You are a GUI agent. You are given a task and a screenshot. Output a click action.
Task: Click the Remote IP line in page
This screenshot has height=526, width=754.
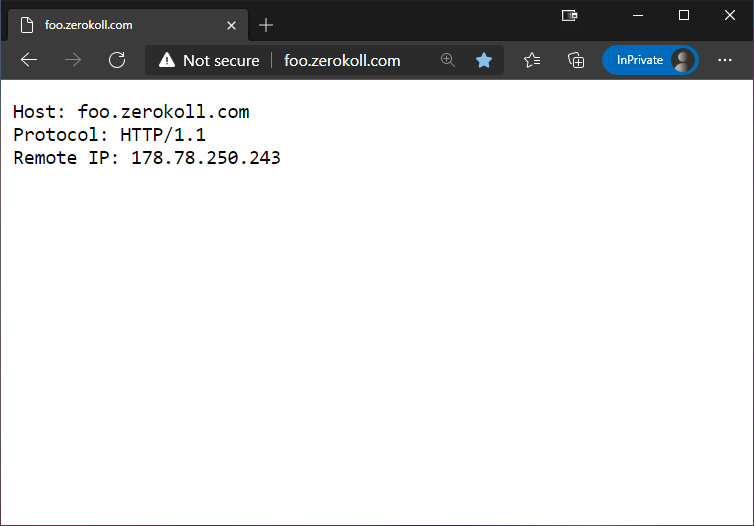pos(147,158)
